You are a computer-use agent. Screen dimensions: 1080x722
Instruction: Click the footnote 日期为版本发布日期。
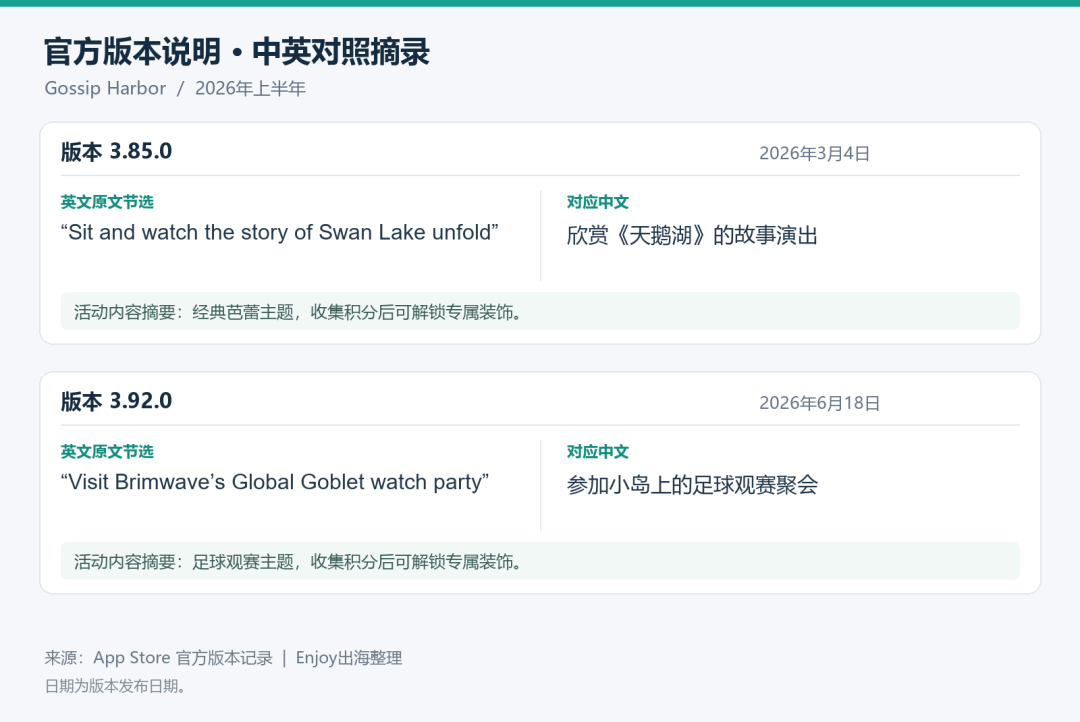coord(114,686)
